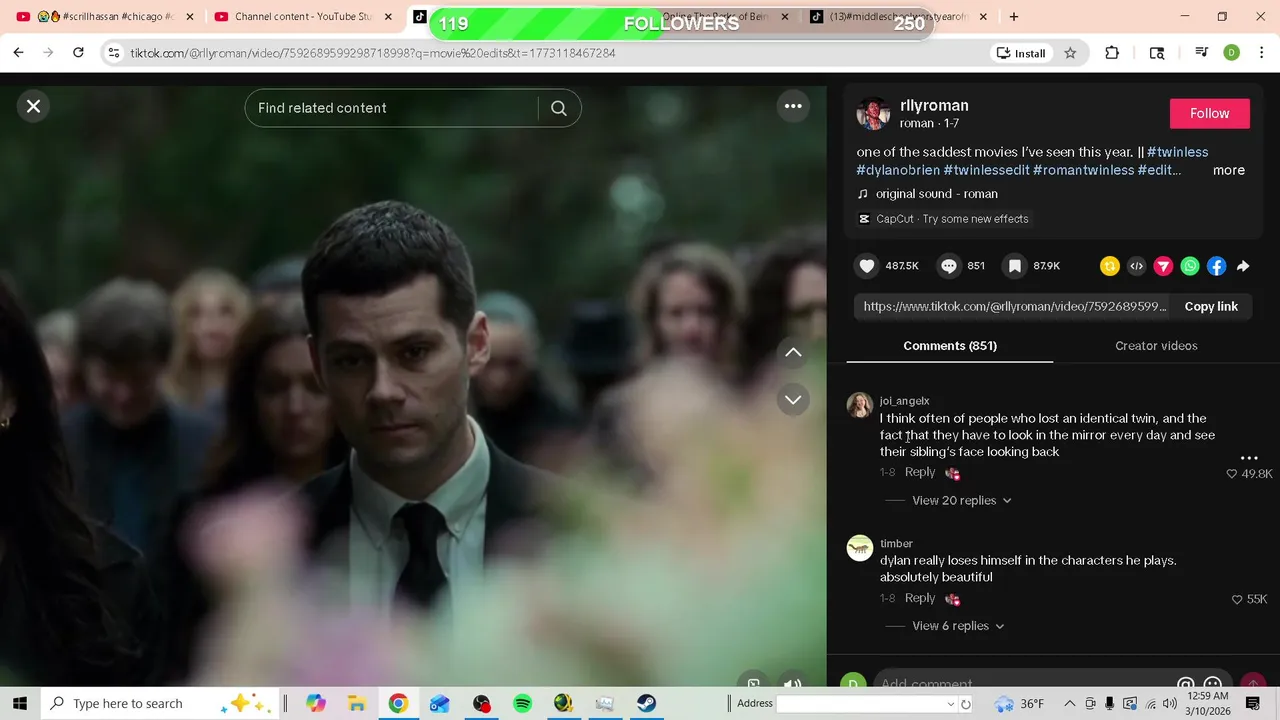Viewport: 1280px width, 720px height.
Task: Open Spotify from the taskbar
Action: coord(522,703)
